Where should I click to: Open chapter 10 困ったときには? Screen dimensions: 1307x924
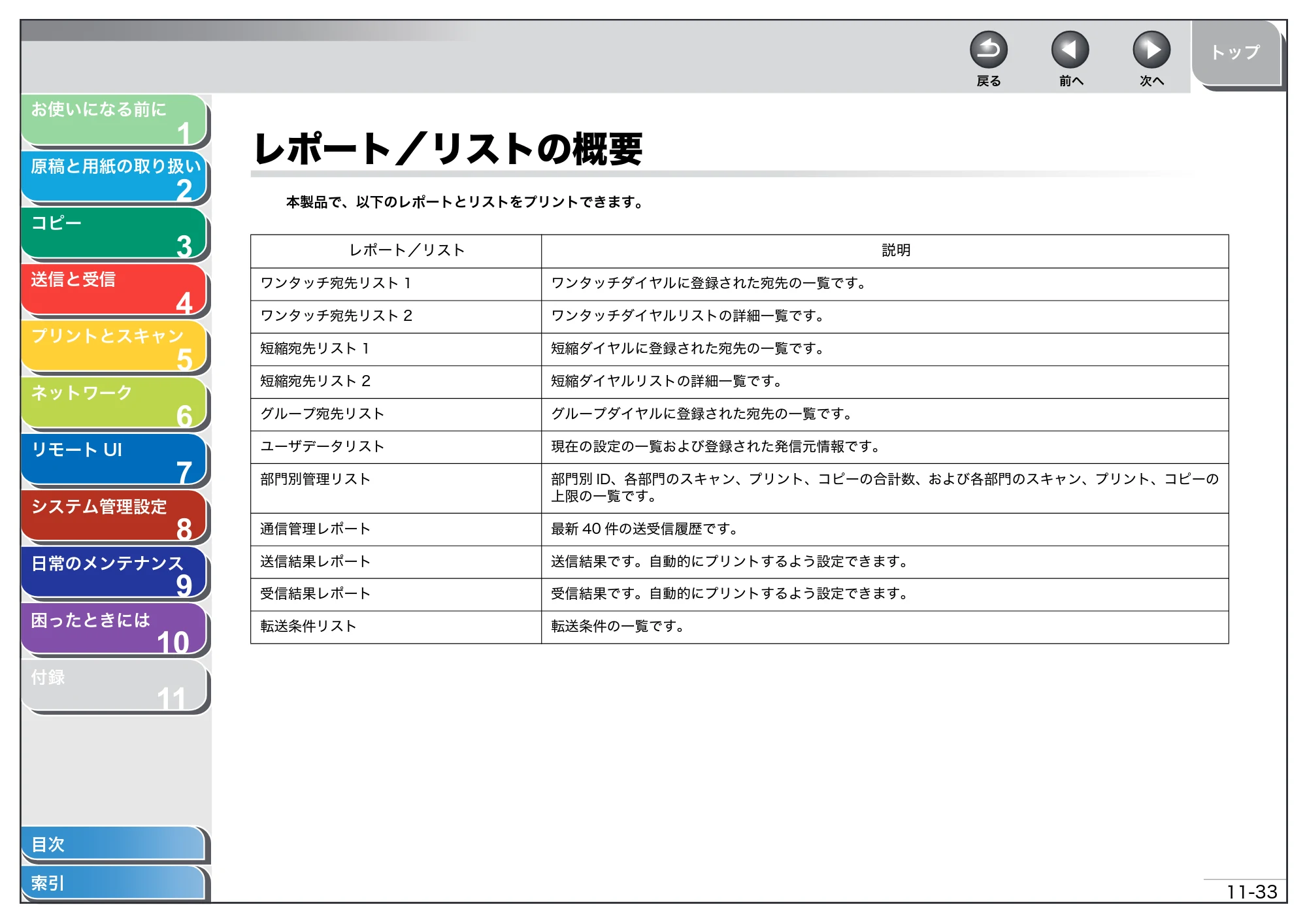tap(115, 630)
